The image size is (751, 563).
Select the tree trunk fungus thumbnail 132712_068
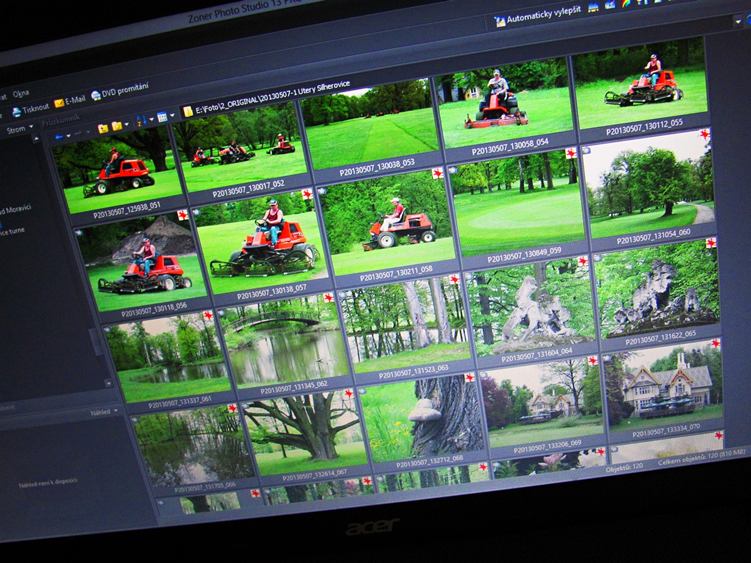422,419
